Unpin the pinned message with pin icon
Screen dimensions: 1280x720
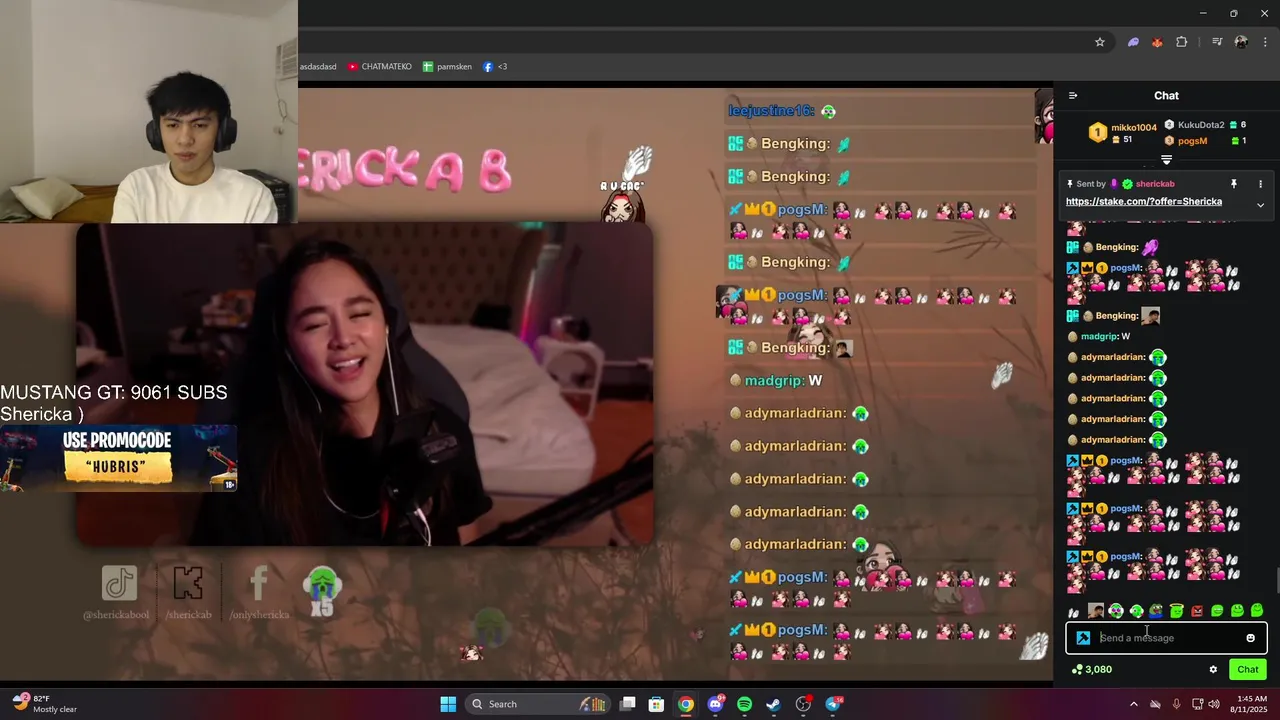[1233, 184]
